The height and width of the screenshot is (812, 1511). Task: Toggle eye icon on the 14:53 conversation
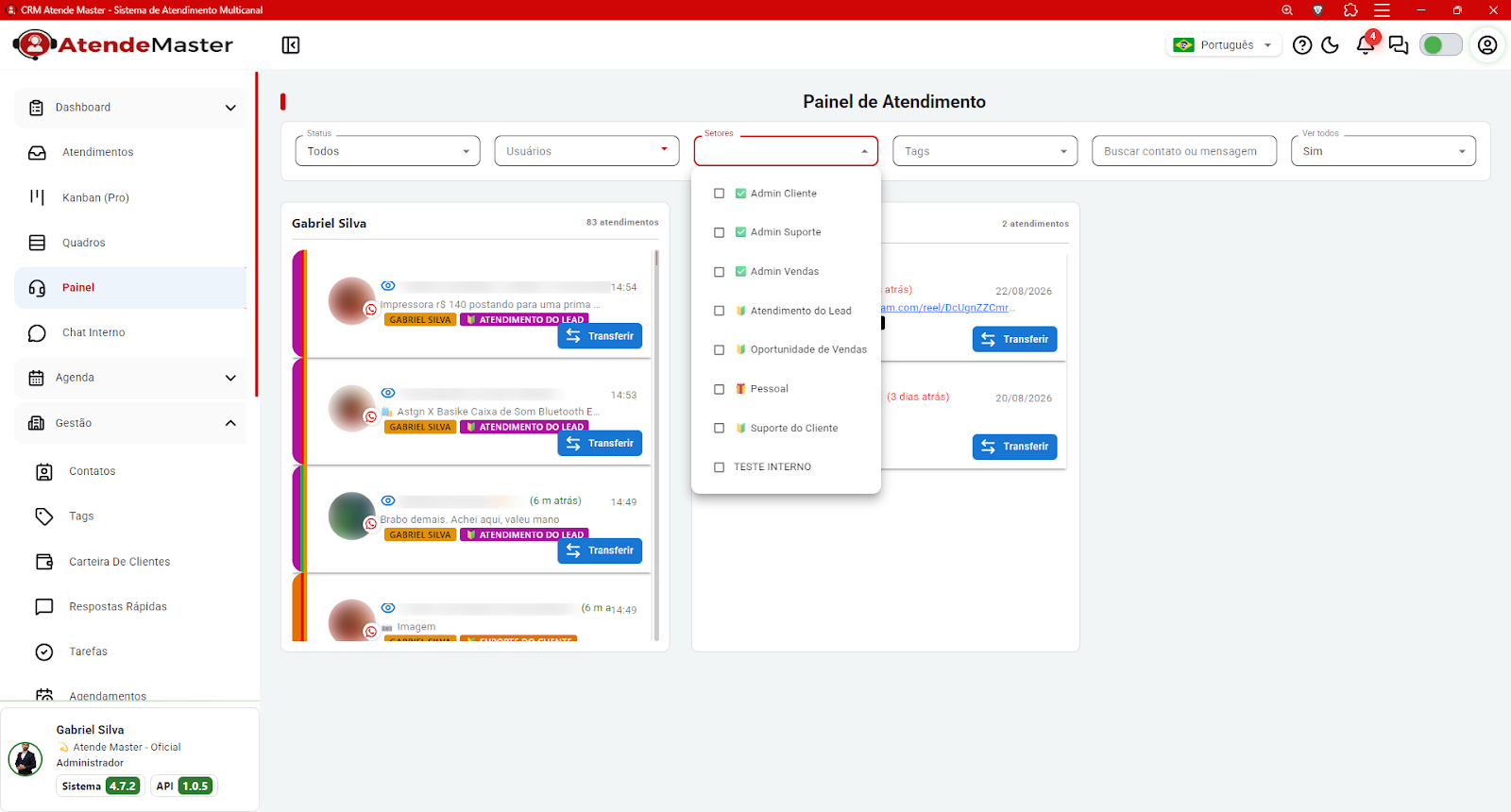click(388, 393)
